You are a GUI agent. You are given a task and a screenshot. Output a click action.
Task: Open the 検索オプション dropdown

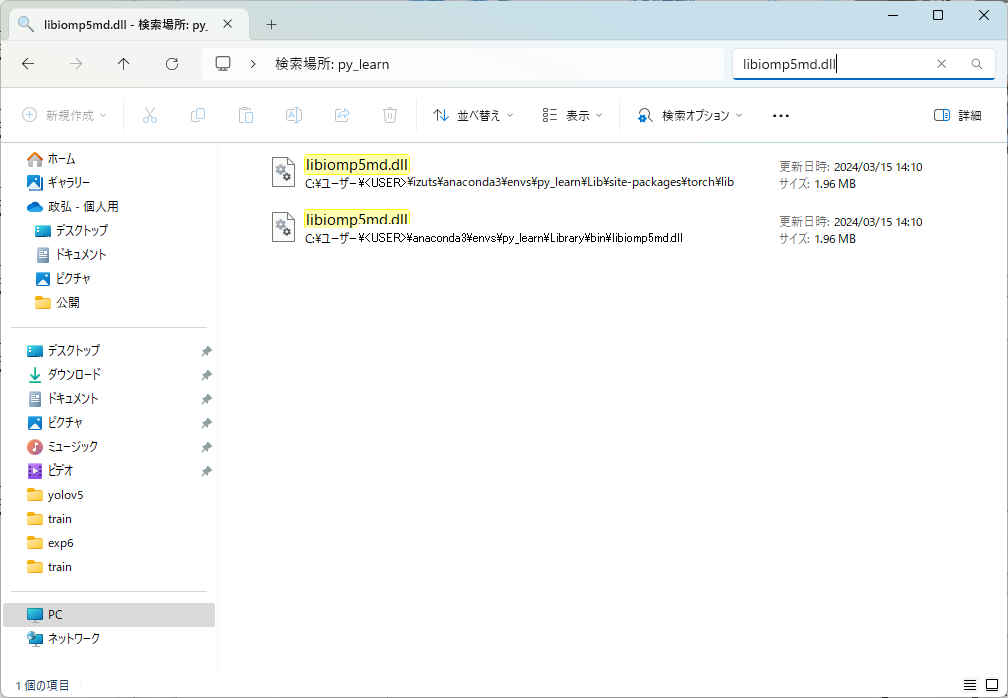pyautogui.click(x=691, y=115)
